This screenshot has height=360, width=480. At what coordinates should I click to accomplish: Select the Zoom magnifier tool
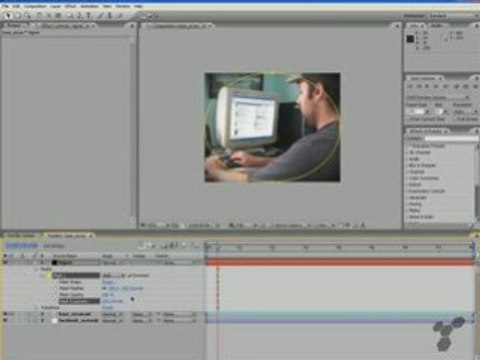27,15
